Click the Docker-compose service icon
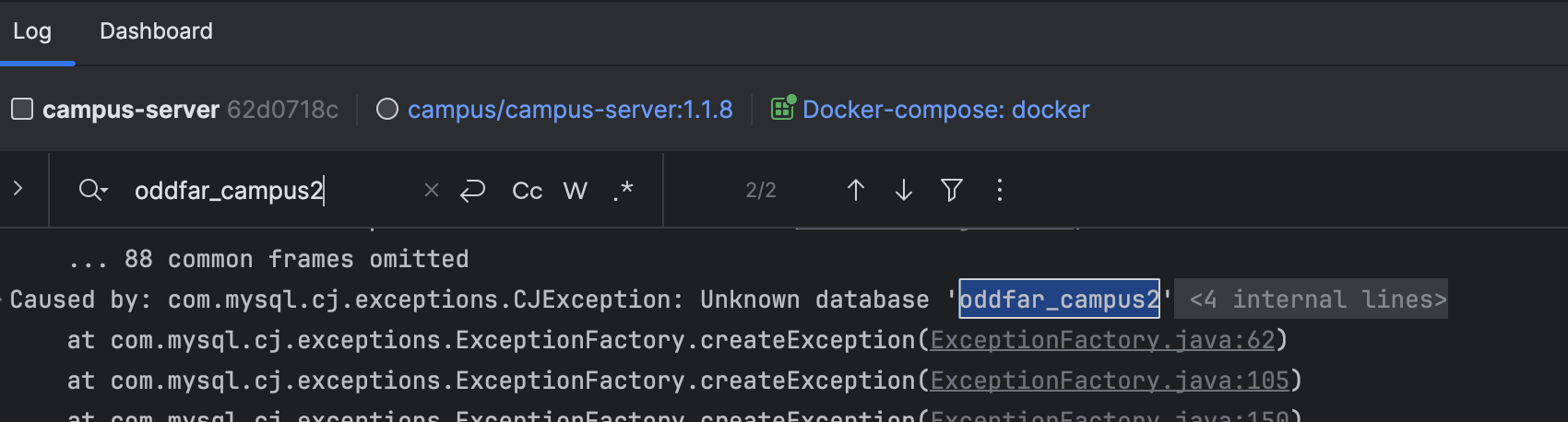 (783, 109)
